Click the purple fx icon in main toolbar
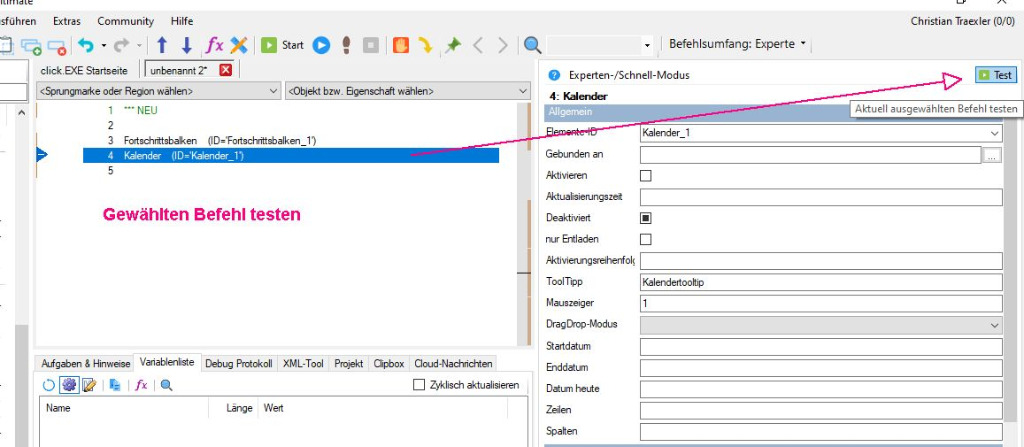The image size is (1024, 447). click(x=214, y=45)
